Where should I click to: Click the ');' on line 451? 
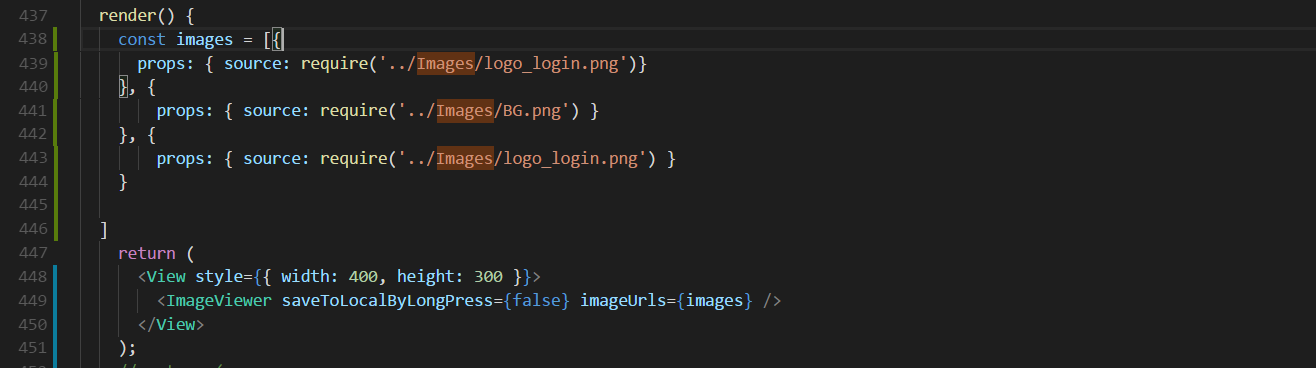pos(127,348)
